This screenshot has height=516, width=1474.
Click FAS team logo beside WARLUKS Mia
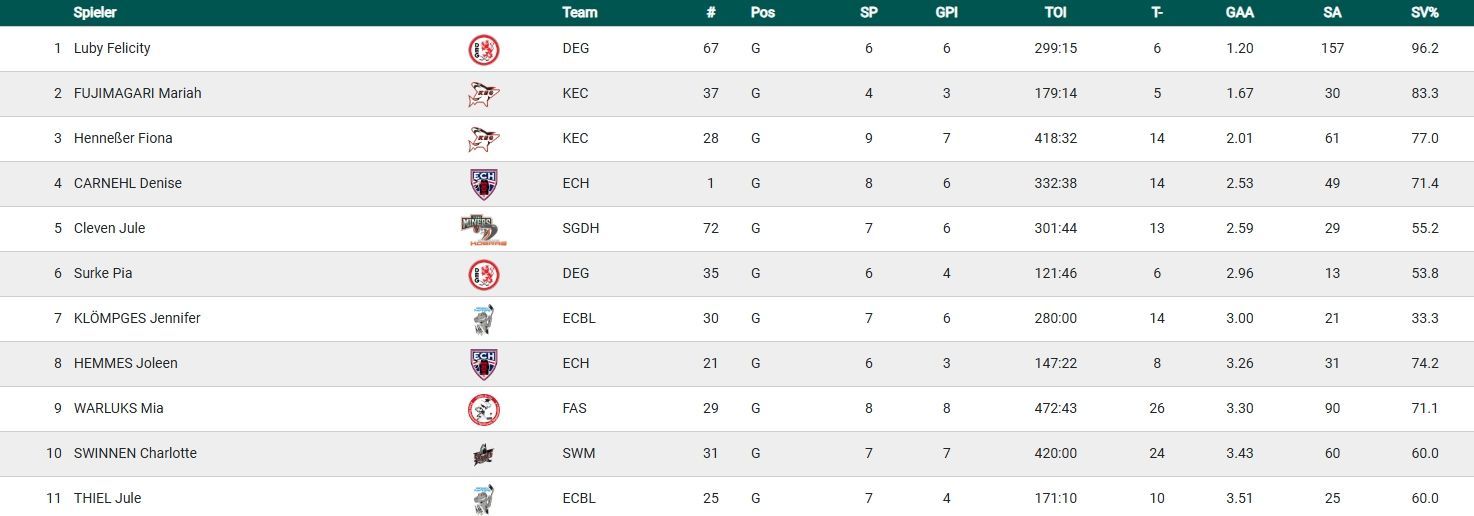pyautogui.click(x=484, y=409)
